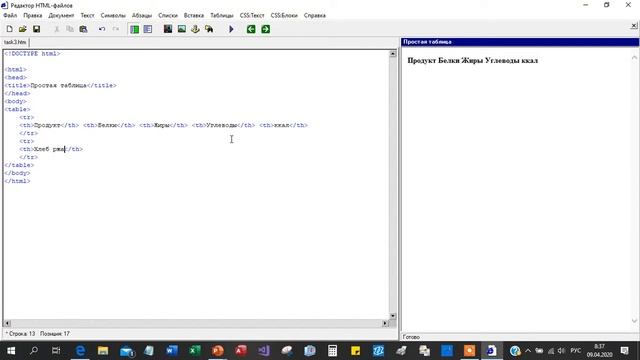Select the task3.htm document tab
The image size is (640, 360).
pos(15,42)
